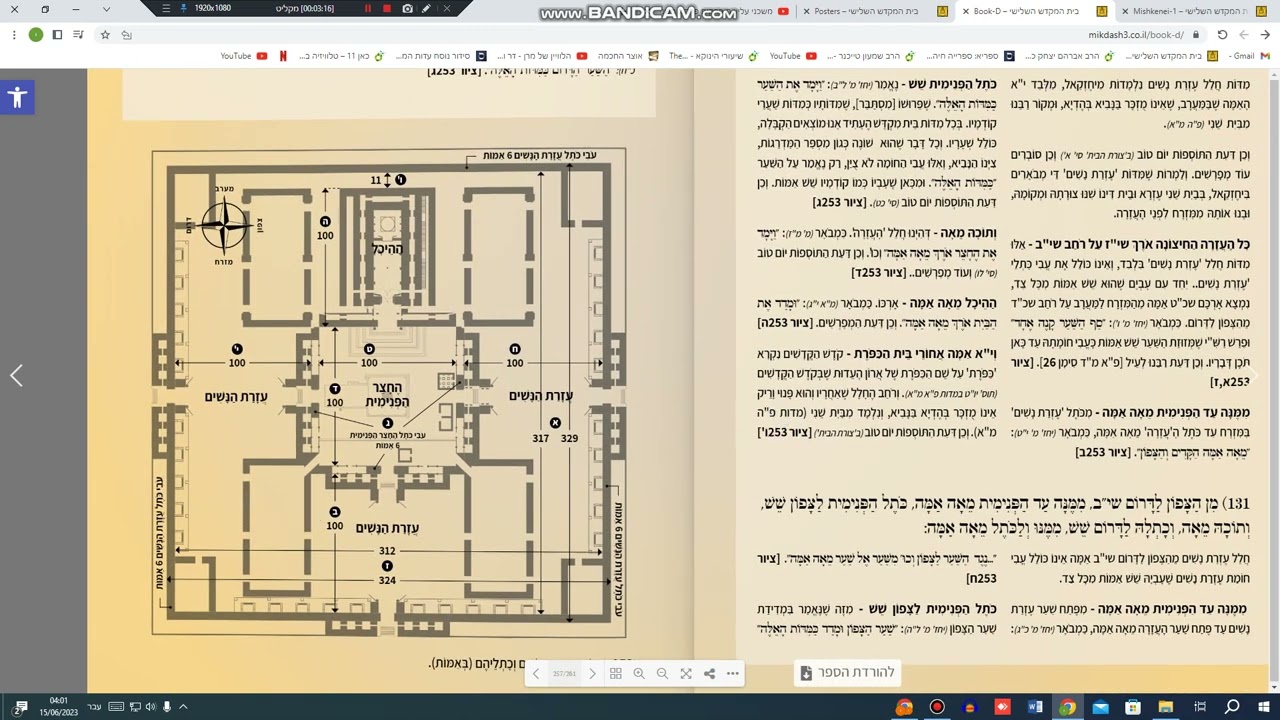Close the Book-D browser tab
This screenshot has height=720, width=1280.
967,11
